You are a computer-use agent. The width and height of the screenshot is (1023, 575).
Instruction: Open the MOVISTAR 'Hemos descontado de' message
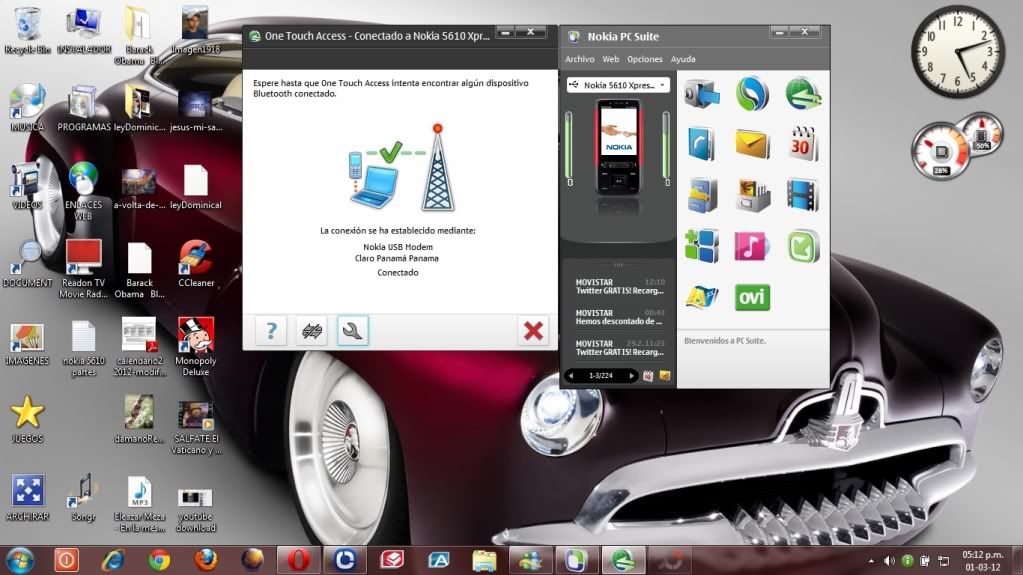pyautogui.click(x=619, y=317)
